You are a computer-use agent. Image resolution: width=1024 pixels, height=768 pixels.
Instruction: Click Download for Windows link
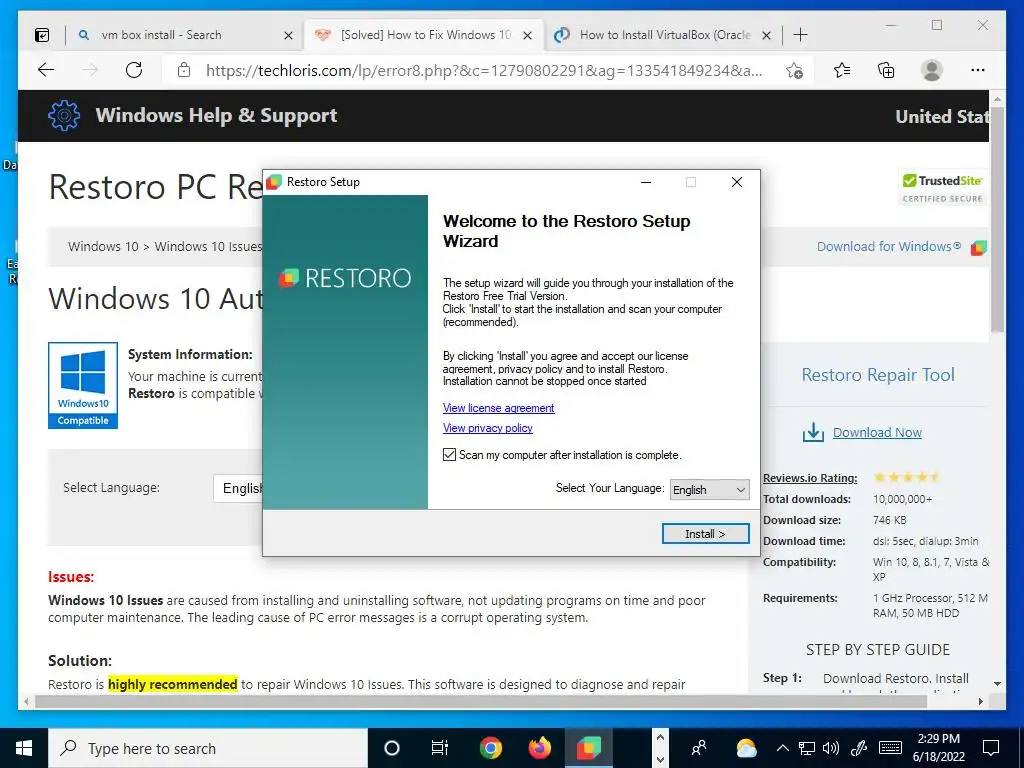[889, 247]
